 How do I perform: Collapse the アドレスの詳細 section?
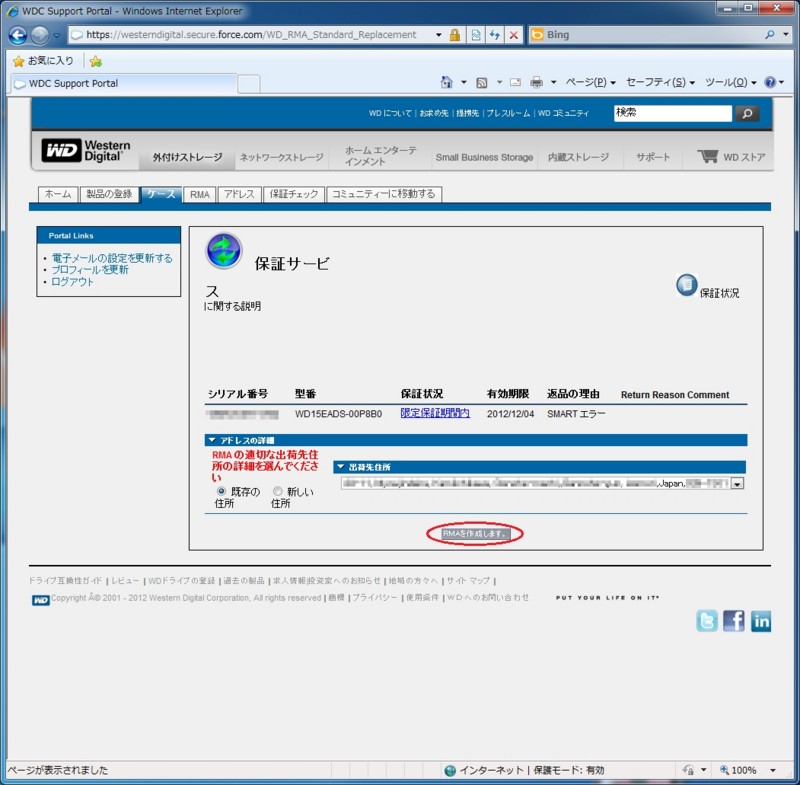pyautogui.click(x=212, y=440)
